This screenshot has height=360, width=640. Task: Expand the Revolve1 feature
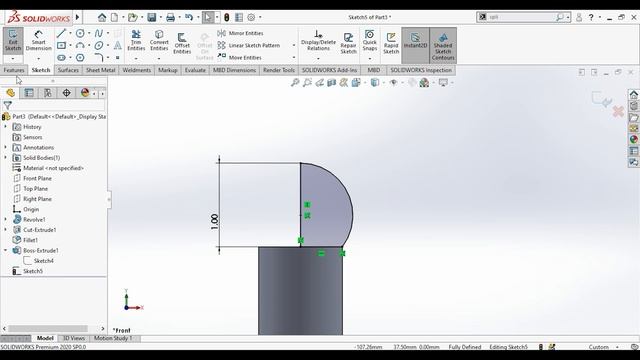pyautogui.click(x=5, y=220)
